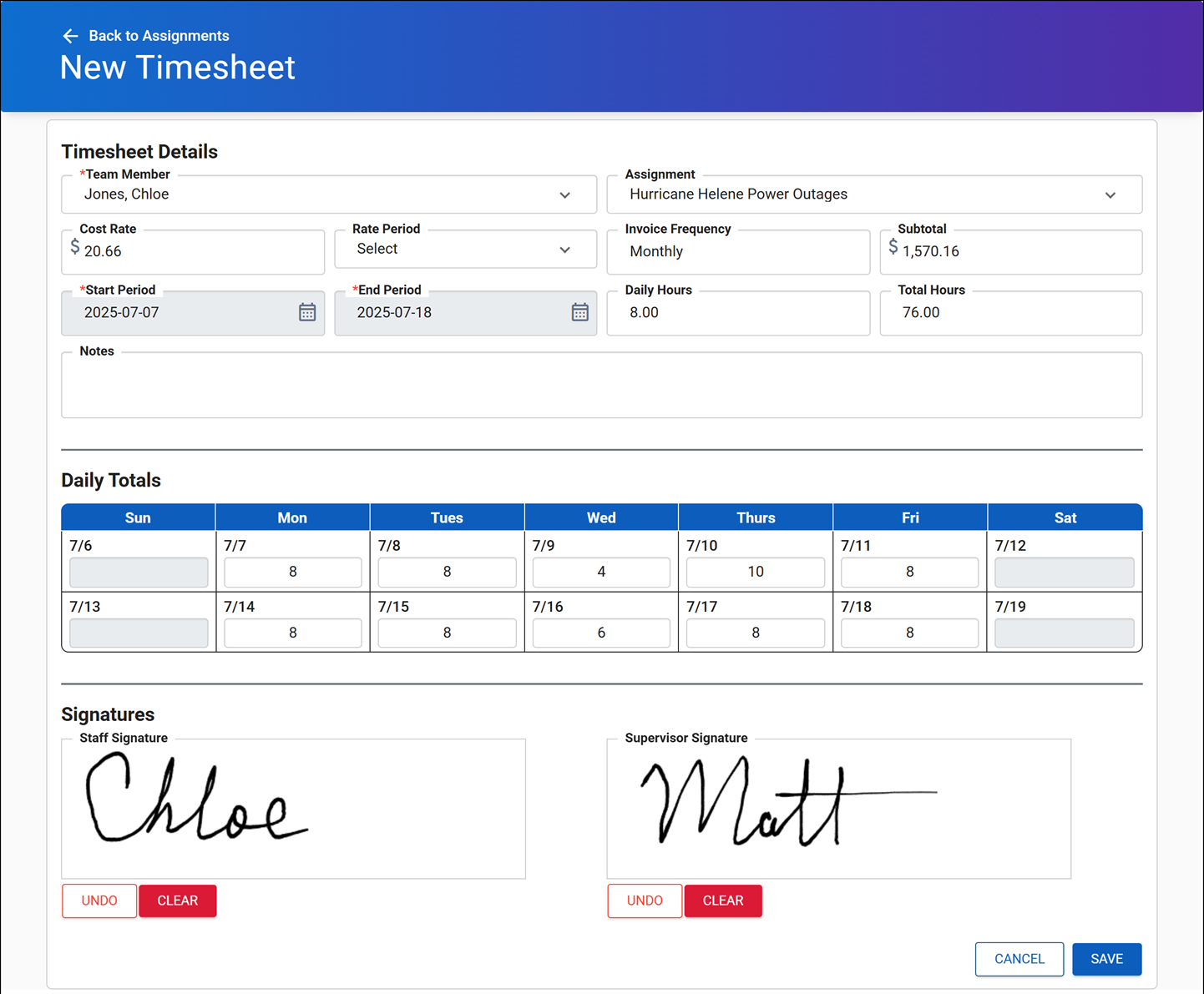Open the Start Period calendar picker
The height and width of the screenshot is (994, 1204).
308,312
